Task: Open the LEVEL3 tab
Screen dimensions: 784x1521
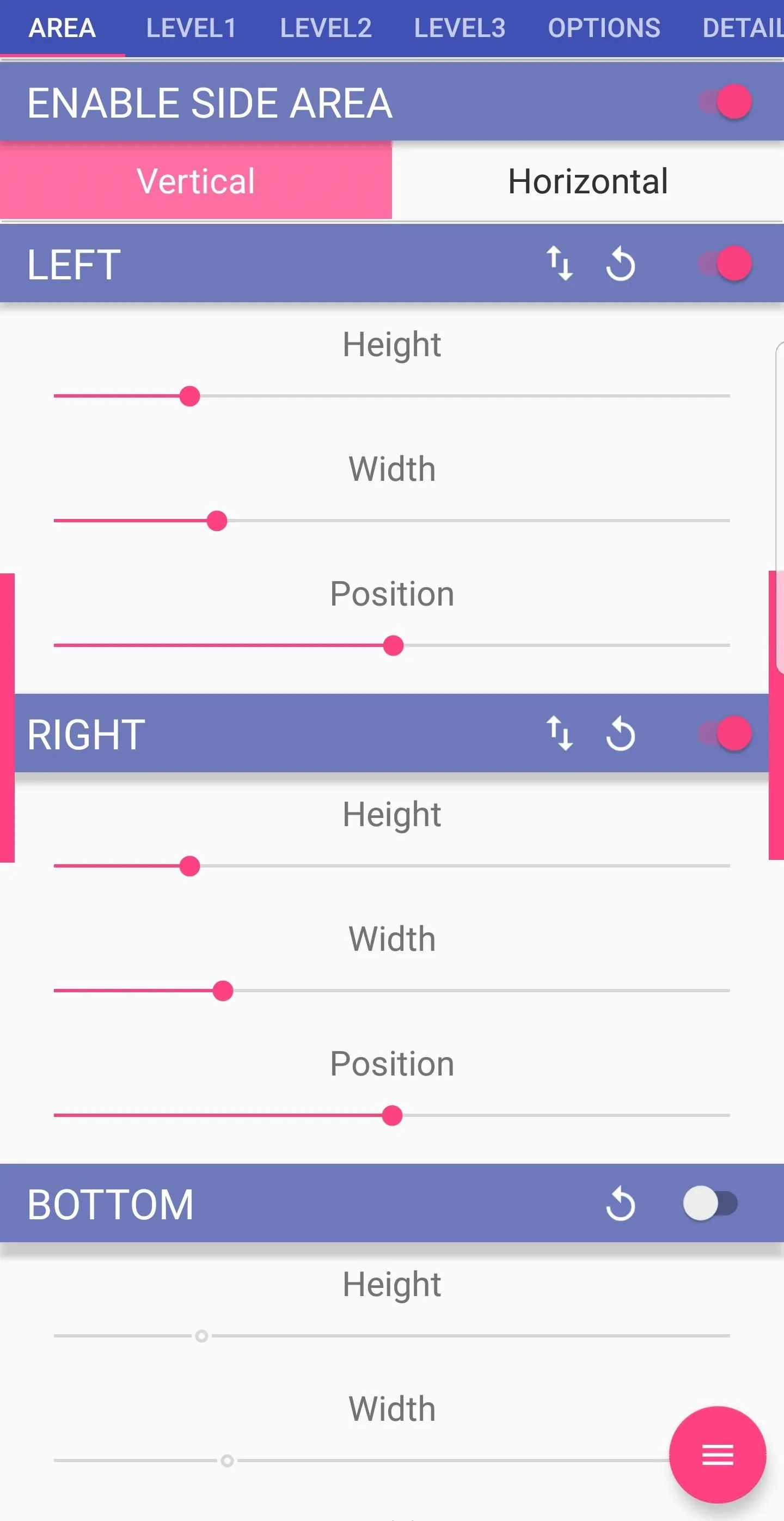Action: [x=460, y=28]
